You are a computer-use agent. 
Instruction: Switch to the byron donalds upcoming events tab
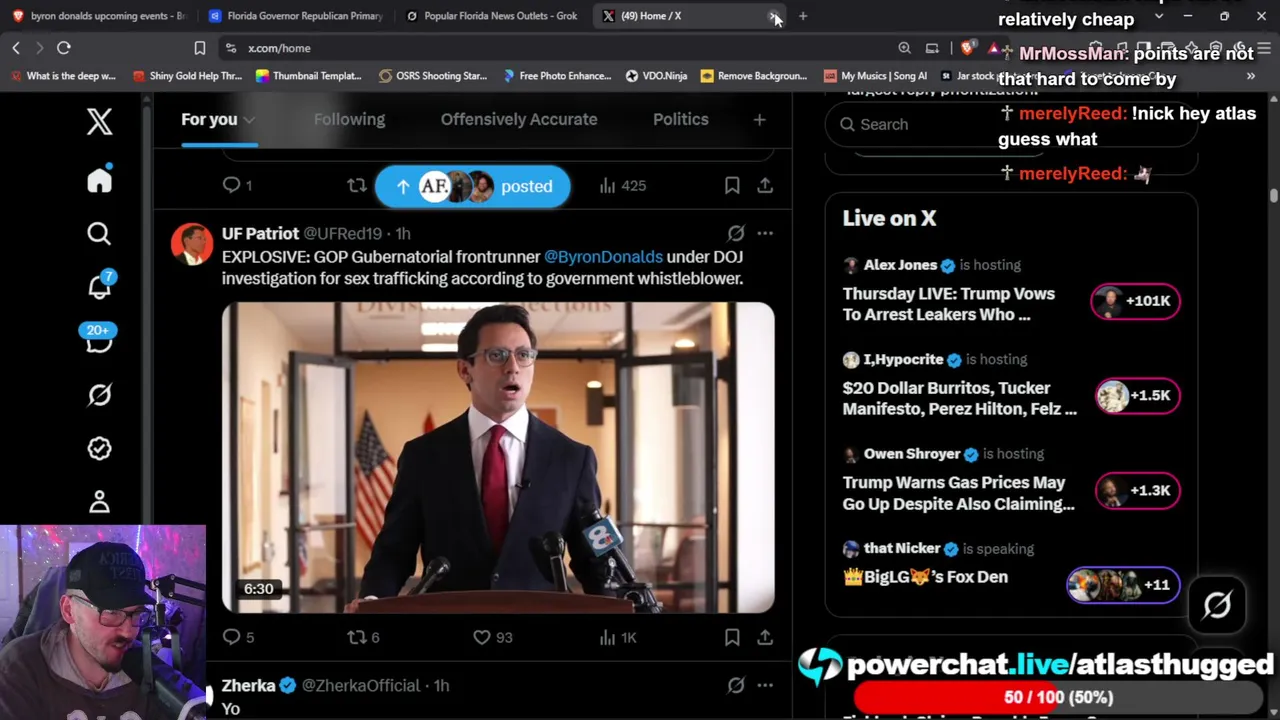tap(98, 16)
